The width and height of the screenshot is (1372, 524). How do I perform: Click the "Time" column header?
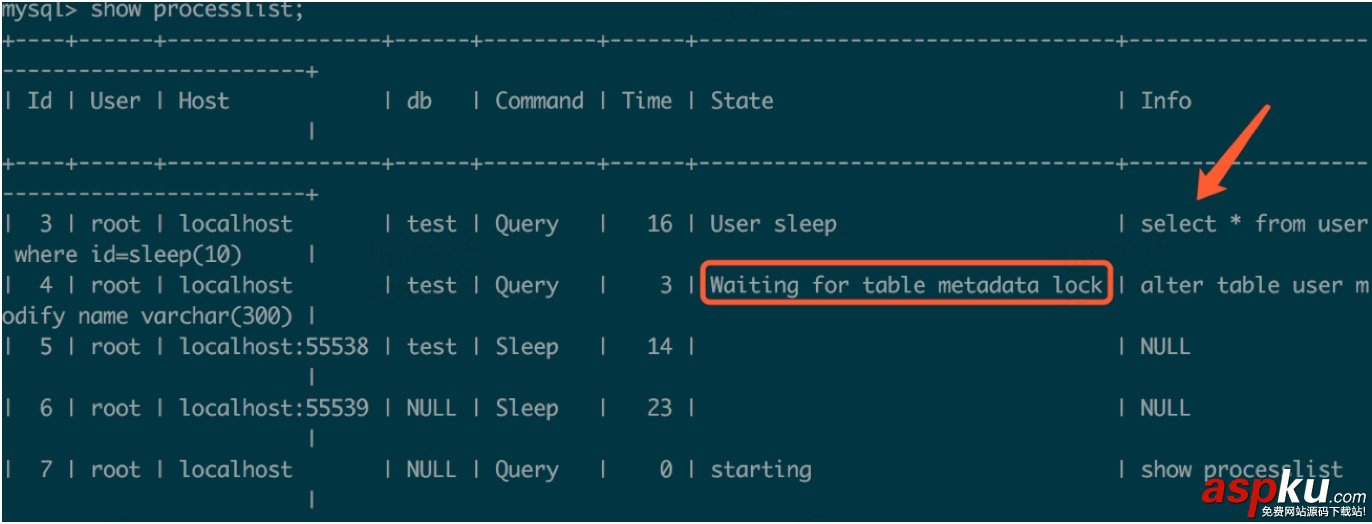click(647, 101)
